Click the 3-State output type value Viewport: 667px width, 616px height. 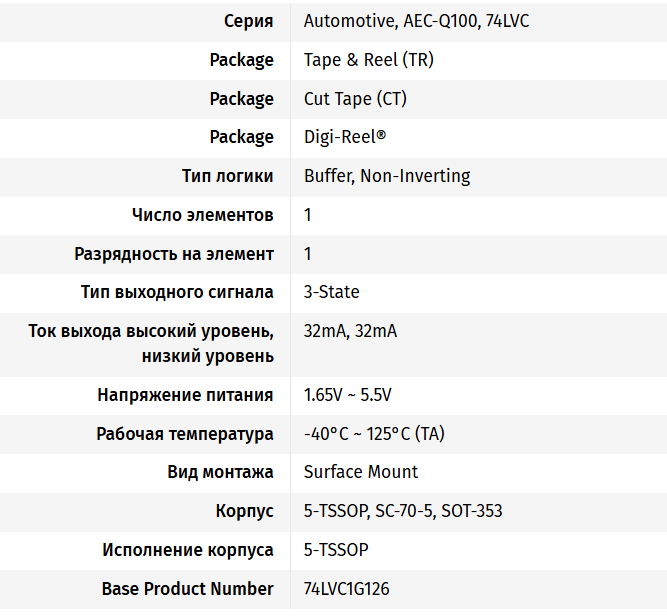click(x=331, y=292)
